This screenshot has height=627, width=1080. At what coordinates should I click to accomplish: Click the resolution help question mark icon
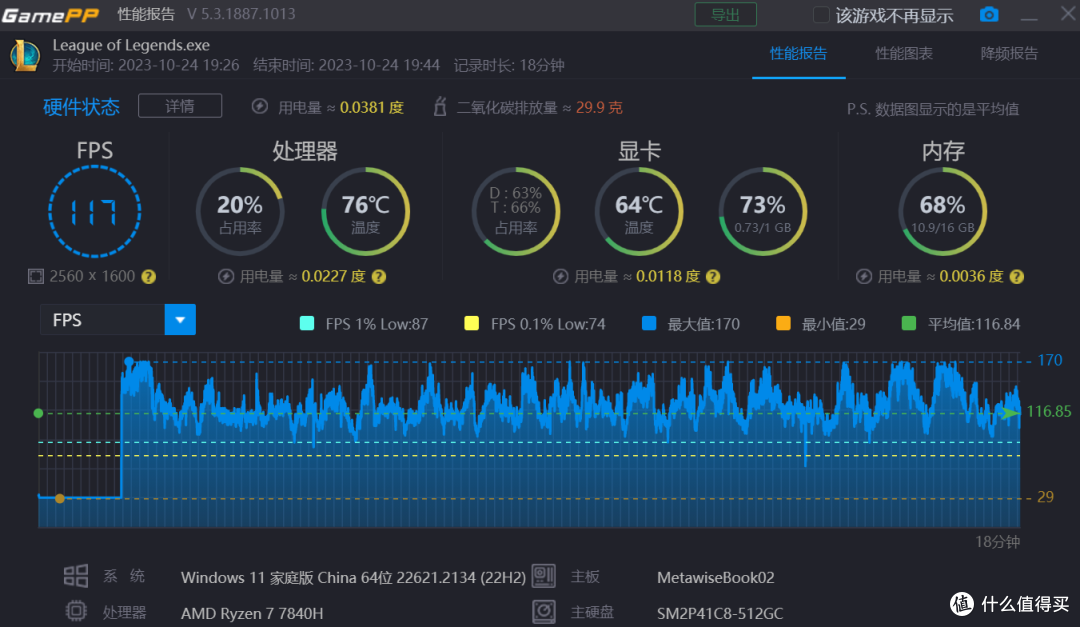tap(149, 277)
